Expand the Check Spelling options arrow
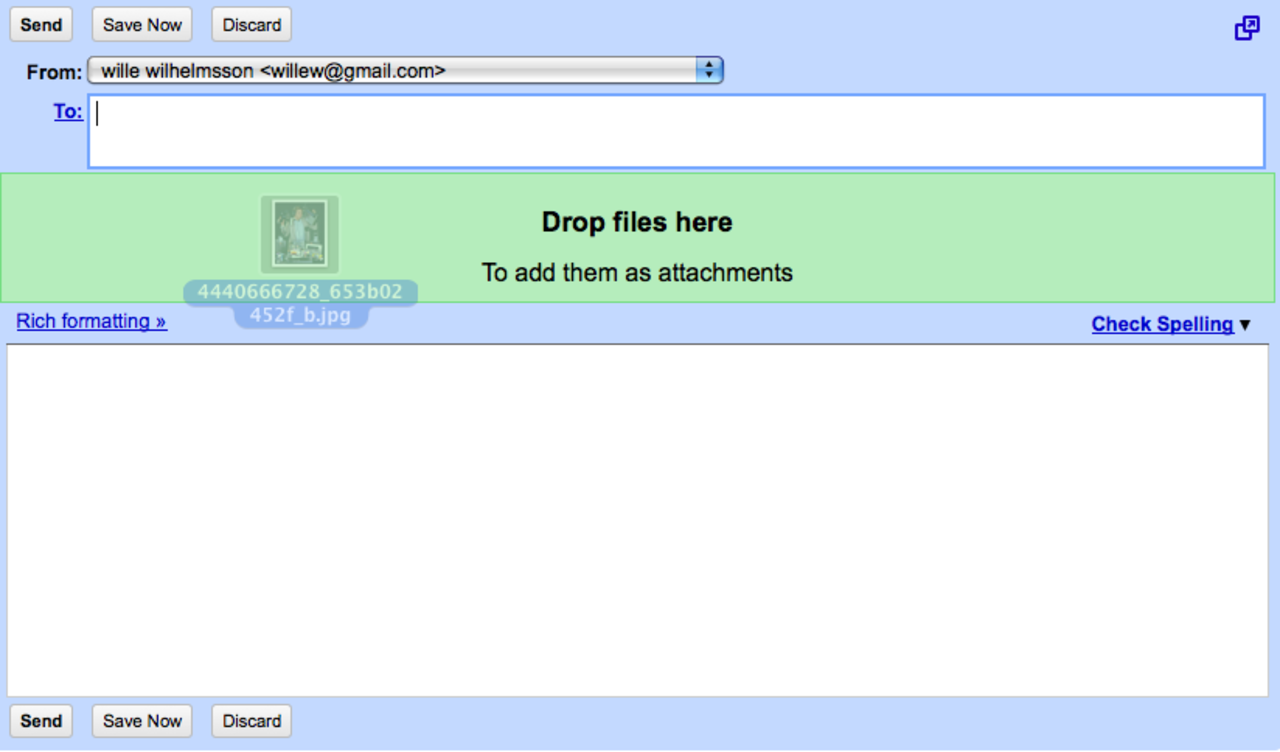The width and height of the screenshot is (1280, 752). click(1244, 324)
